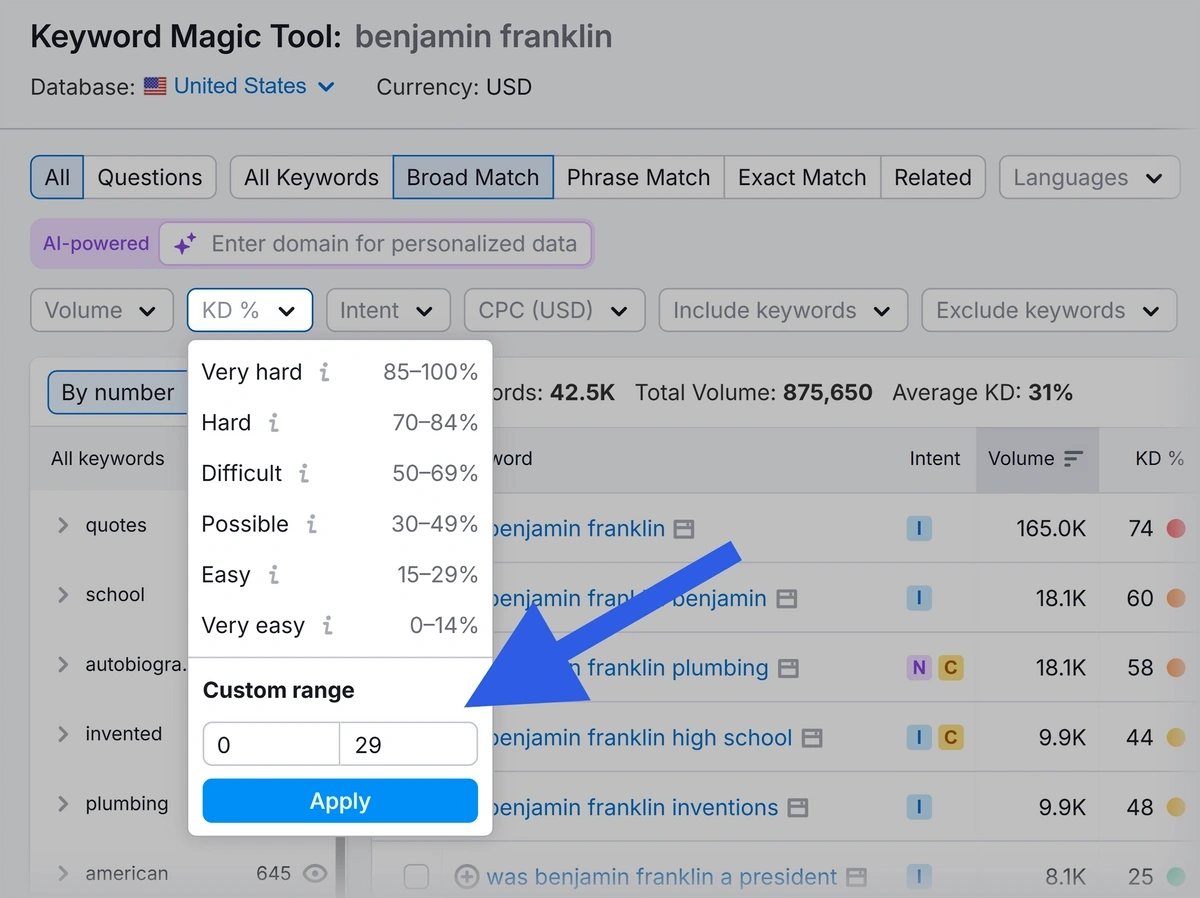Click the Volume column sort icon
Viewport: 1200px width, 898px height.
click(1073, 459)
